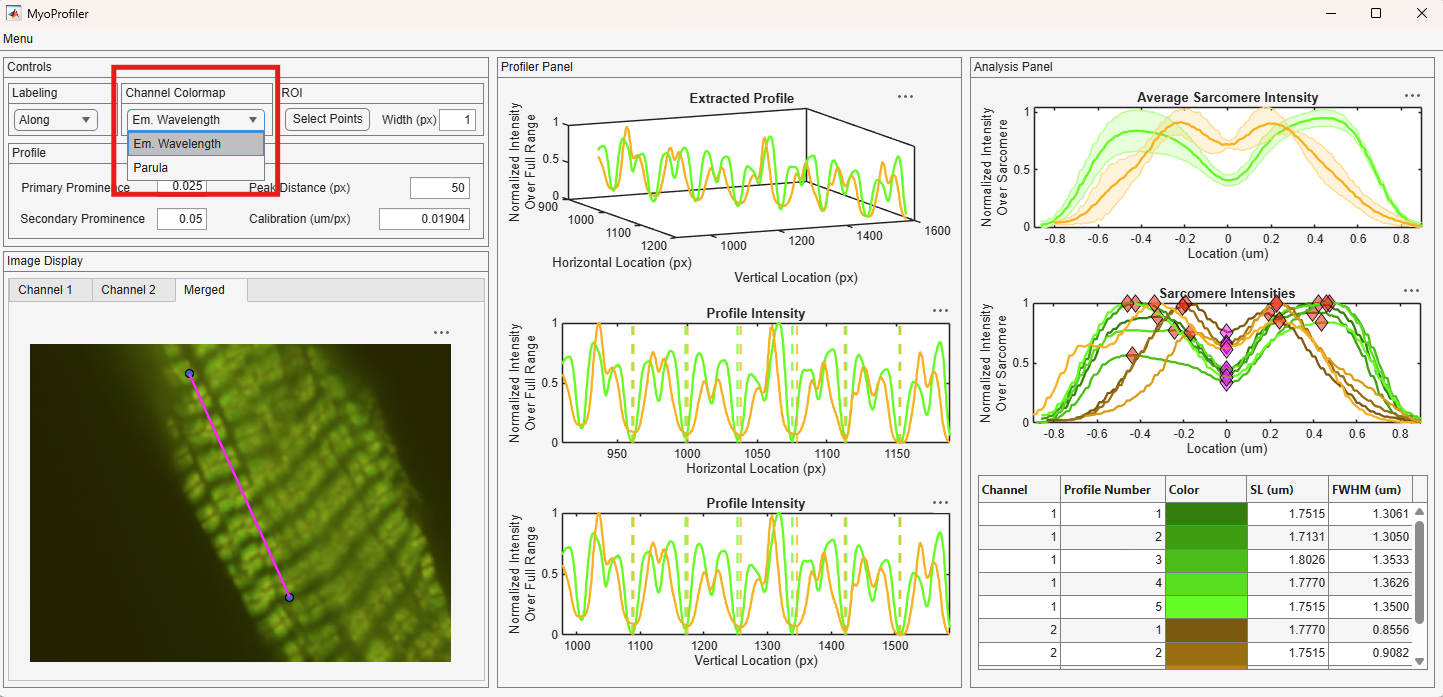Open the Labeling dropdown showing Along
This screenshot has height=697, width=1443.
(x=55, y=120)
